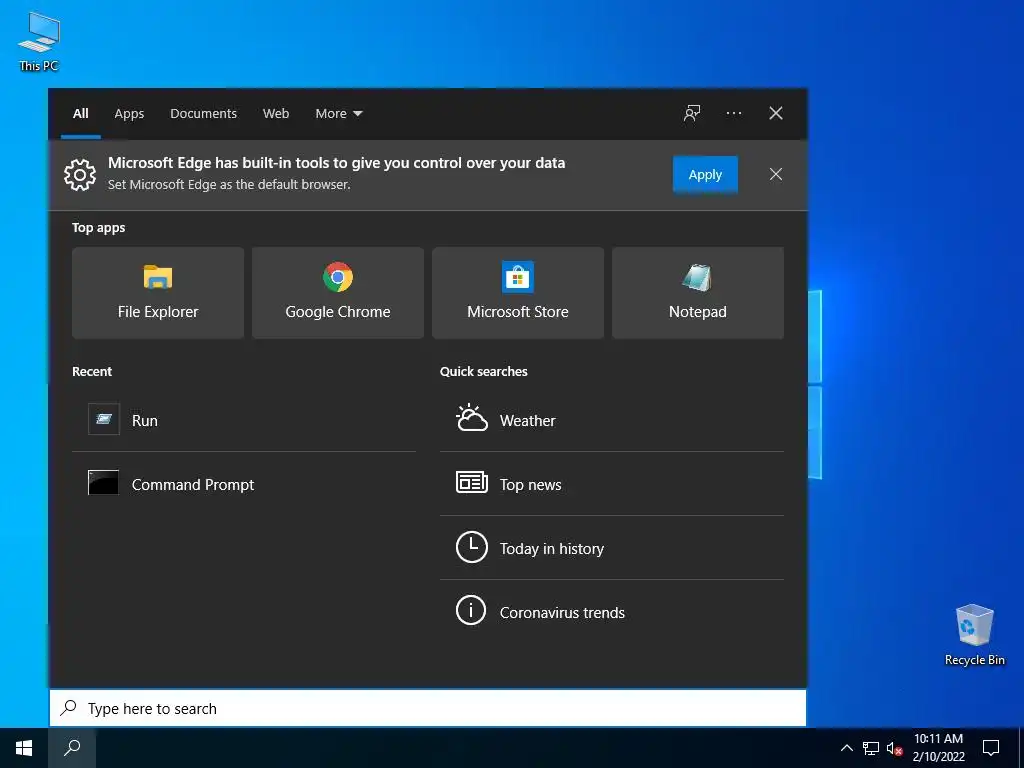Launch Google Chrome from Top apps
The image size is (1024, 768).
pos(338,293)
